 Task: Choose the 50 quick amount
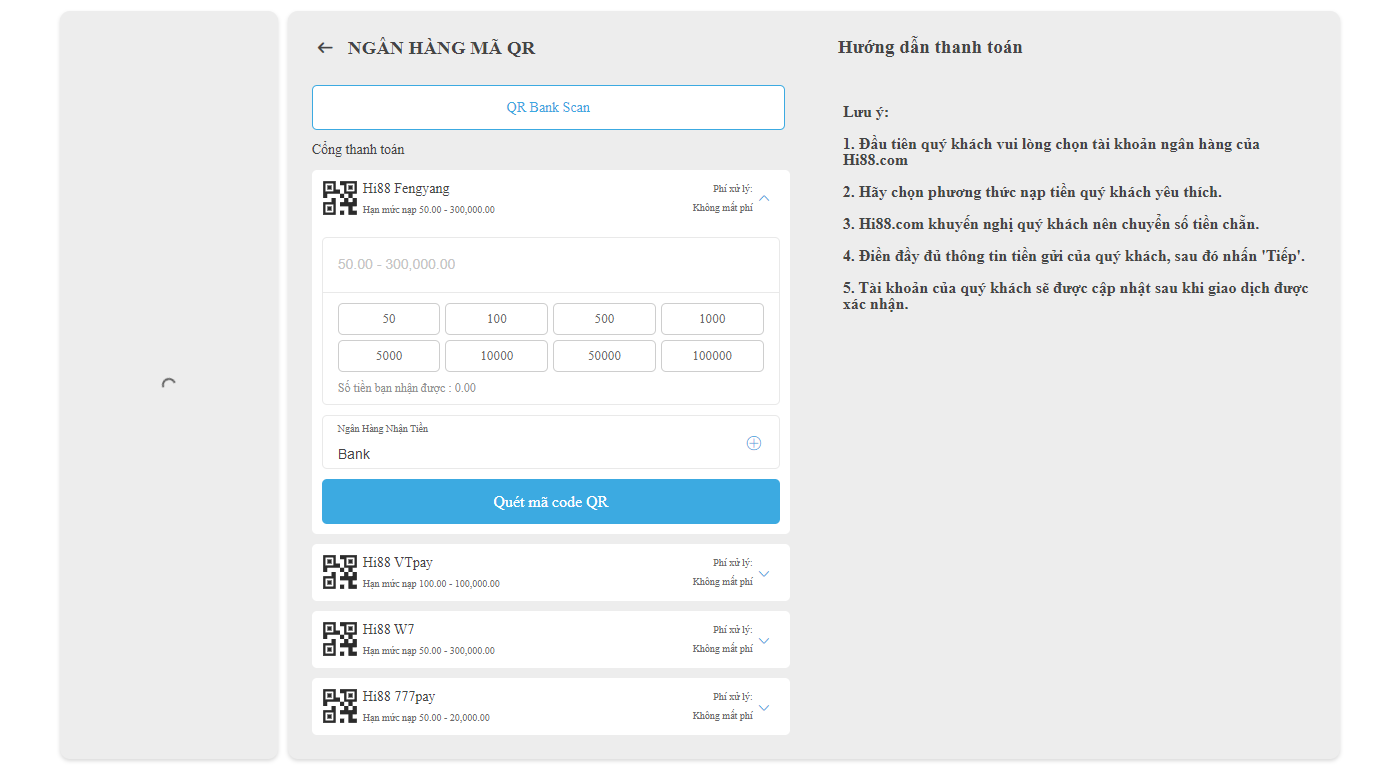(x=389, y=319)
